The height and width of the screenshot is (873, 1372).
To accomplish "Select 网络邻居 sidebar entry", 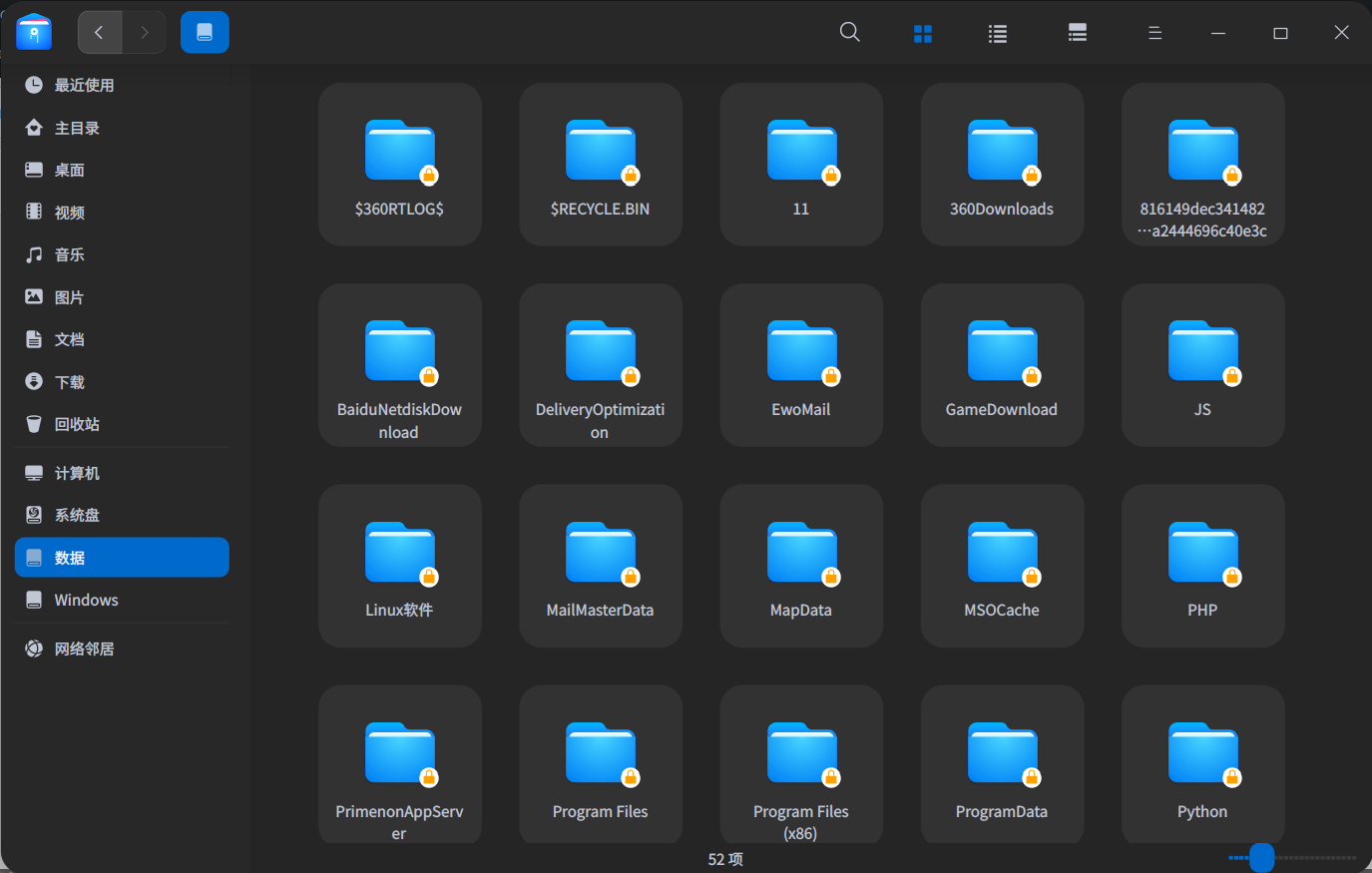I will click(122, 649).
